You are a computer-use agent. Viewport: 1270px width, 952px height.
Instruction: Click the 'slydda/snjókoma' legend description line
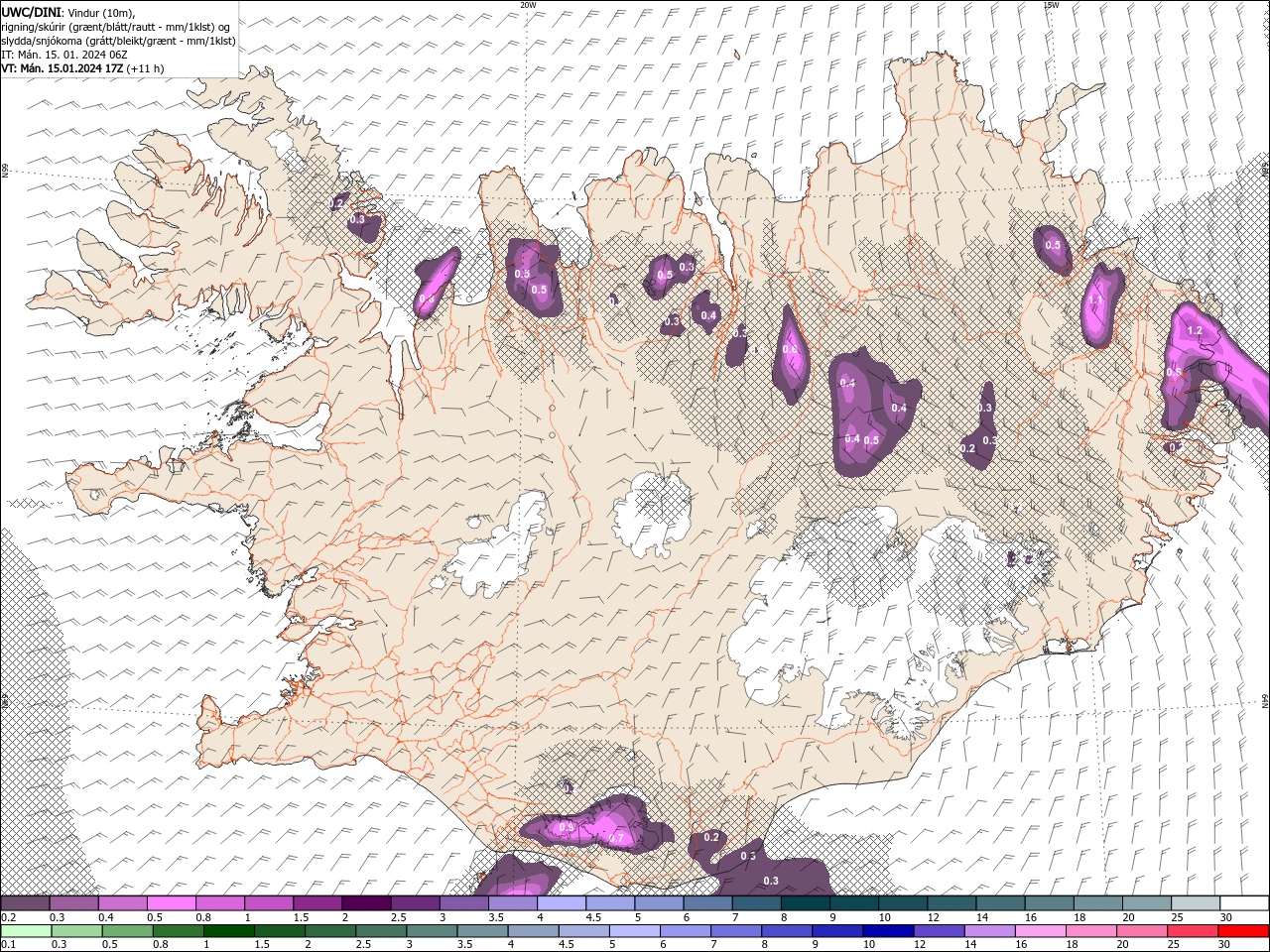(119, 41)
